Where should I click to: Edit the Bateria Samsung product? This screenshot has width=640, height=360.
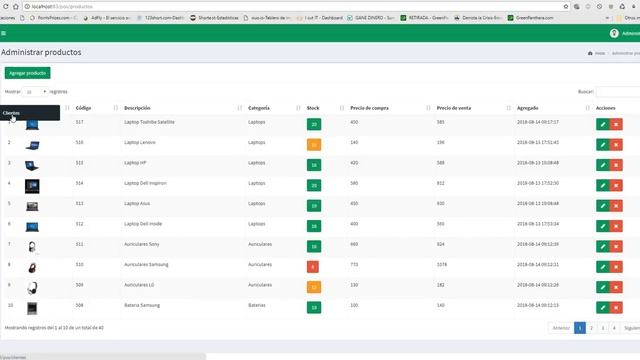(602, 307)
